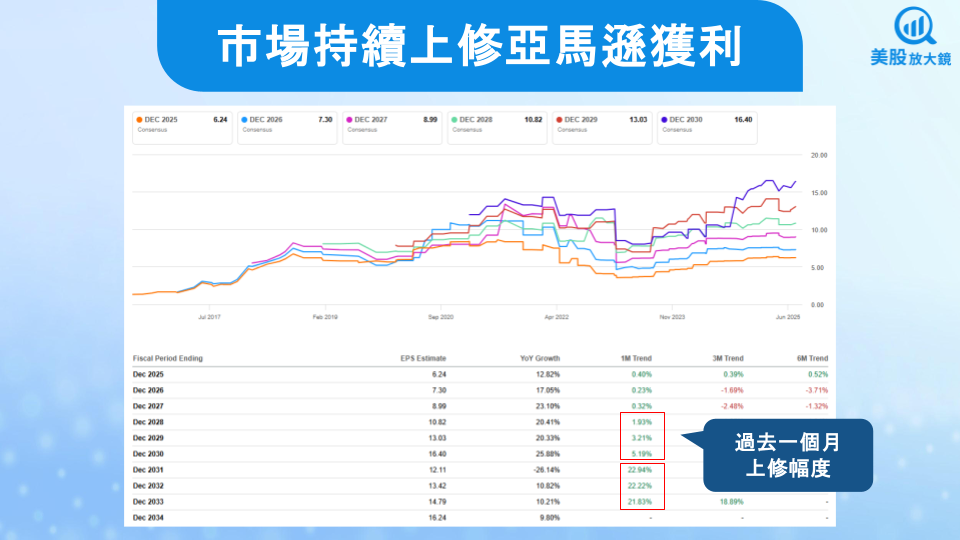Click the Apr 2022 x-axis label
Image resolution: width=960 pixels, height=540 pixels.
pos(557,317)
